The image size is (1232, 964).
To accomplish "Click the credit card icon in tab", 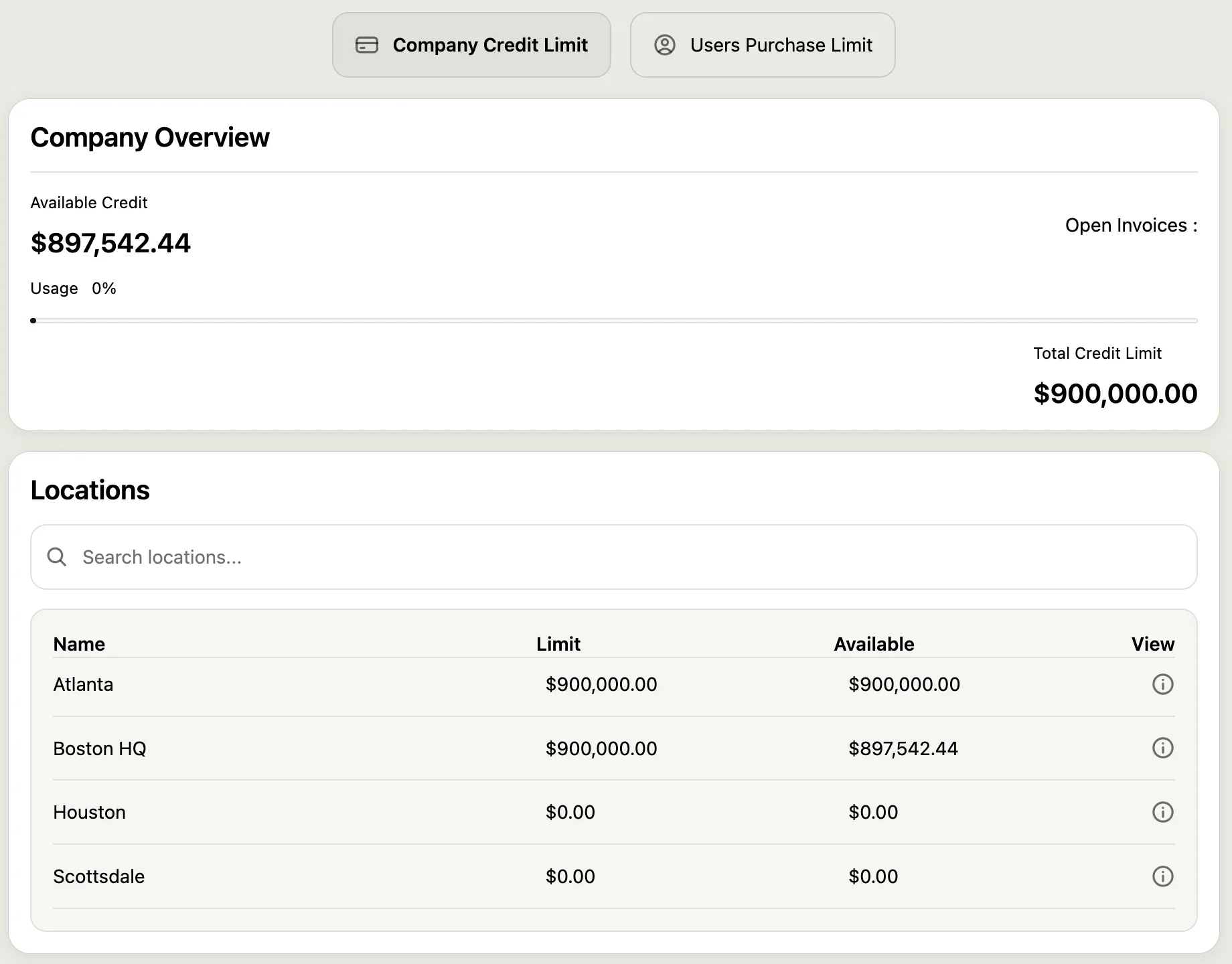I will pyautogui.click(x=367, y=45).
